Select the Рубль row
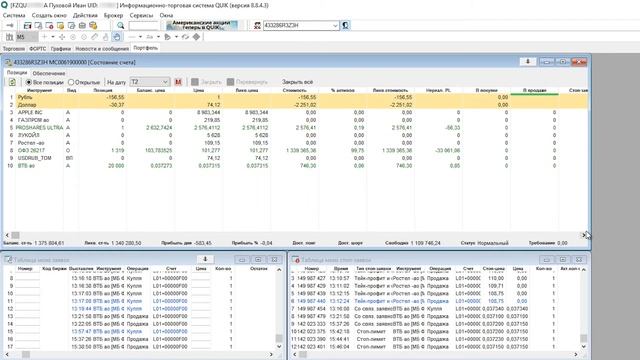The width and height of the screenshot is (640, 360). (x=296, y=97)
